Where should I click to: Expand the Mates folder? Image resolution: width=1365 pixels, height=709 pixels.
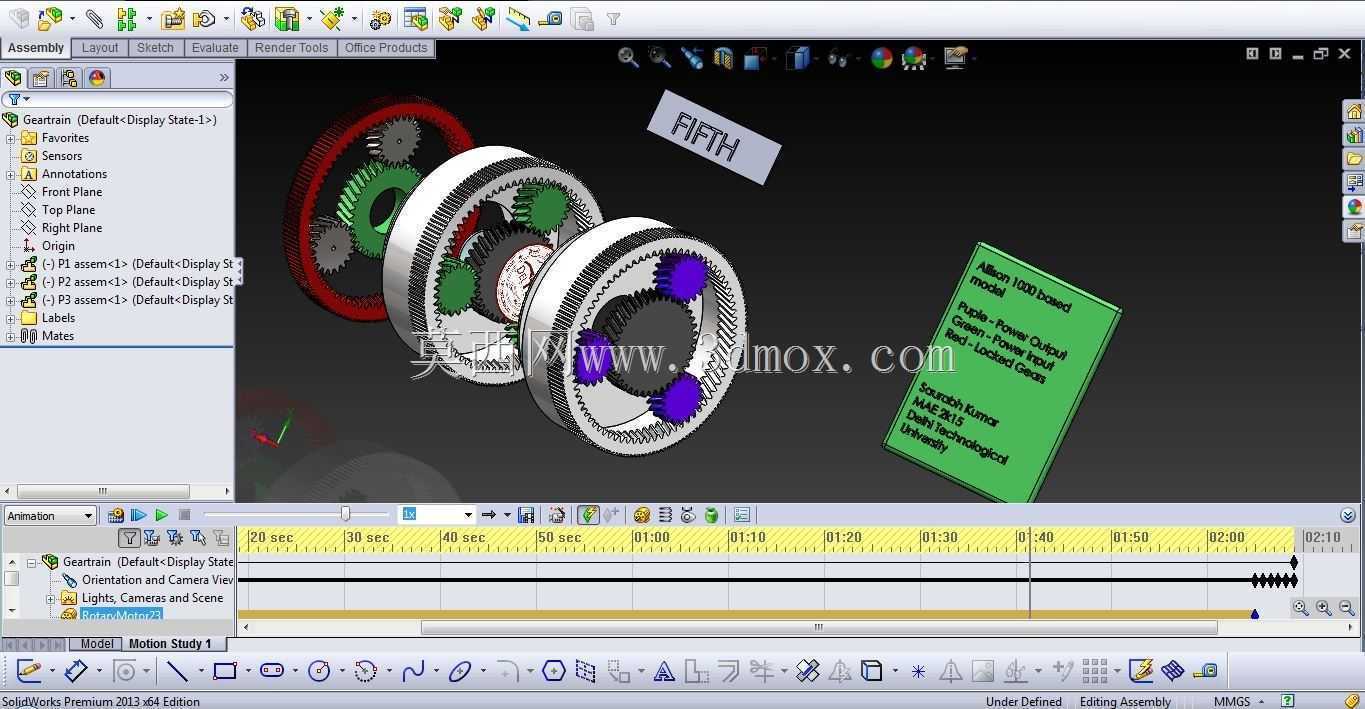[11, 336]
